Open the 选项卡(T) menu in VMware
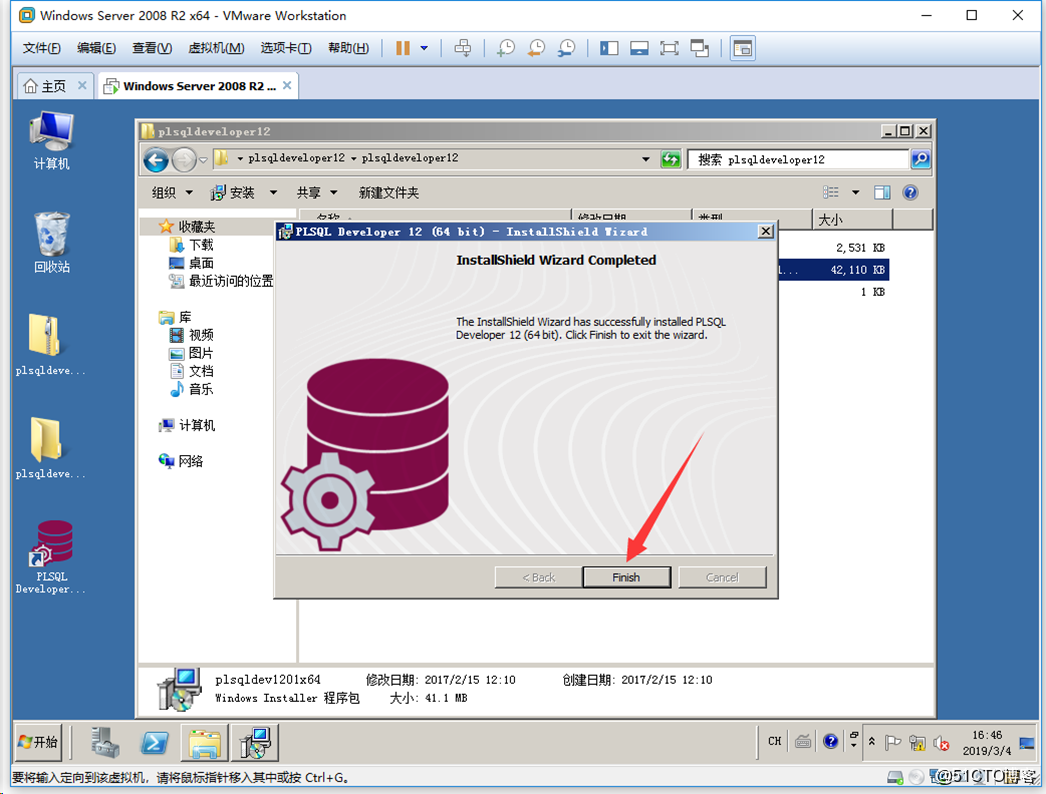 pos(286,48)
